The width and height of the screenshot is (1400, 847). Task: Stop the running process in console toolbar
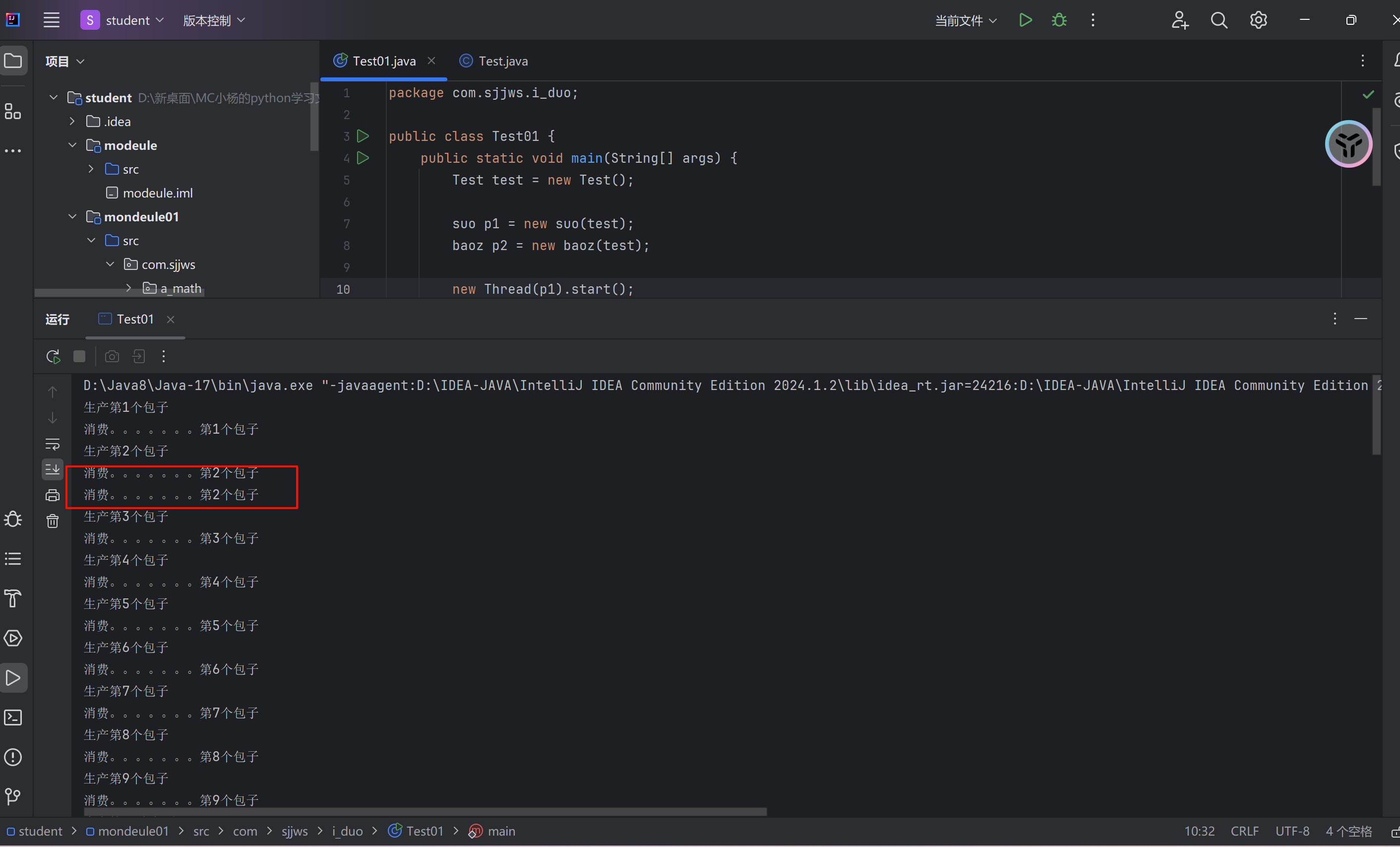pyautogui.click(x=79, y=356)
